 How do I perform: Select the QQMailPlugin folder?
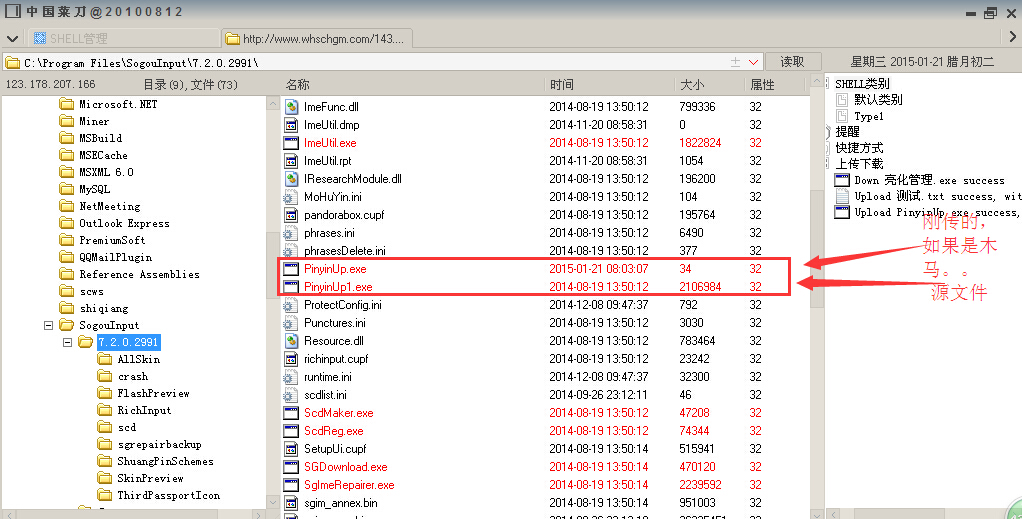click(115, 257)
